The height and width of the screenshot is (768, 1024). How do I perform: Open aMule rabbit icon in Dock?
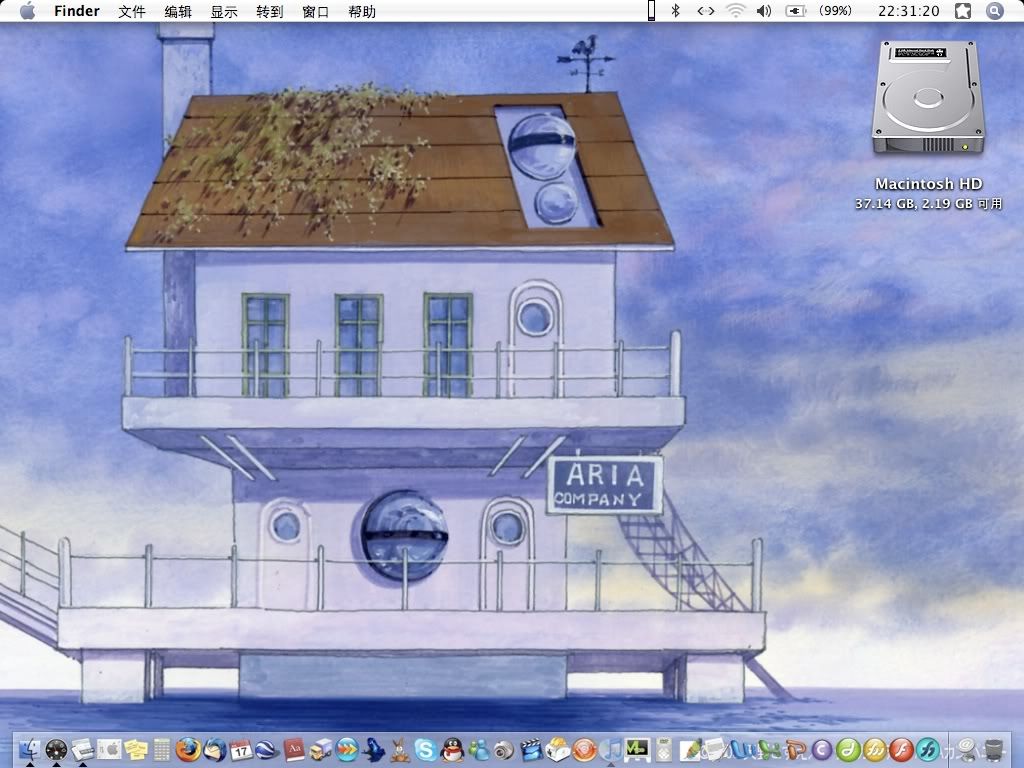(400, 751)
